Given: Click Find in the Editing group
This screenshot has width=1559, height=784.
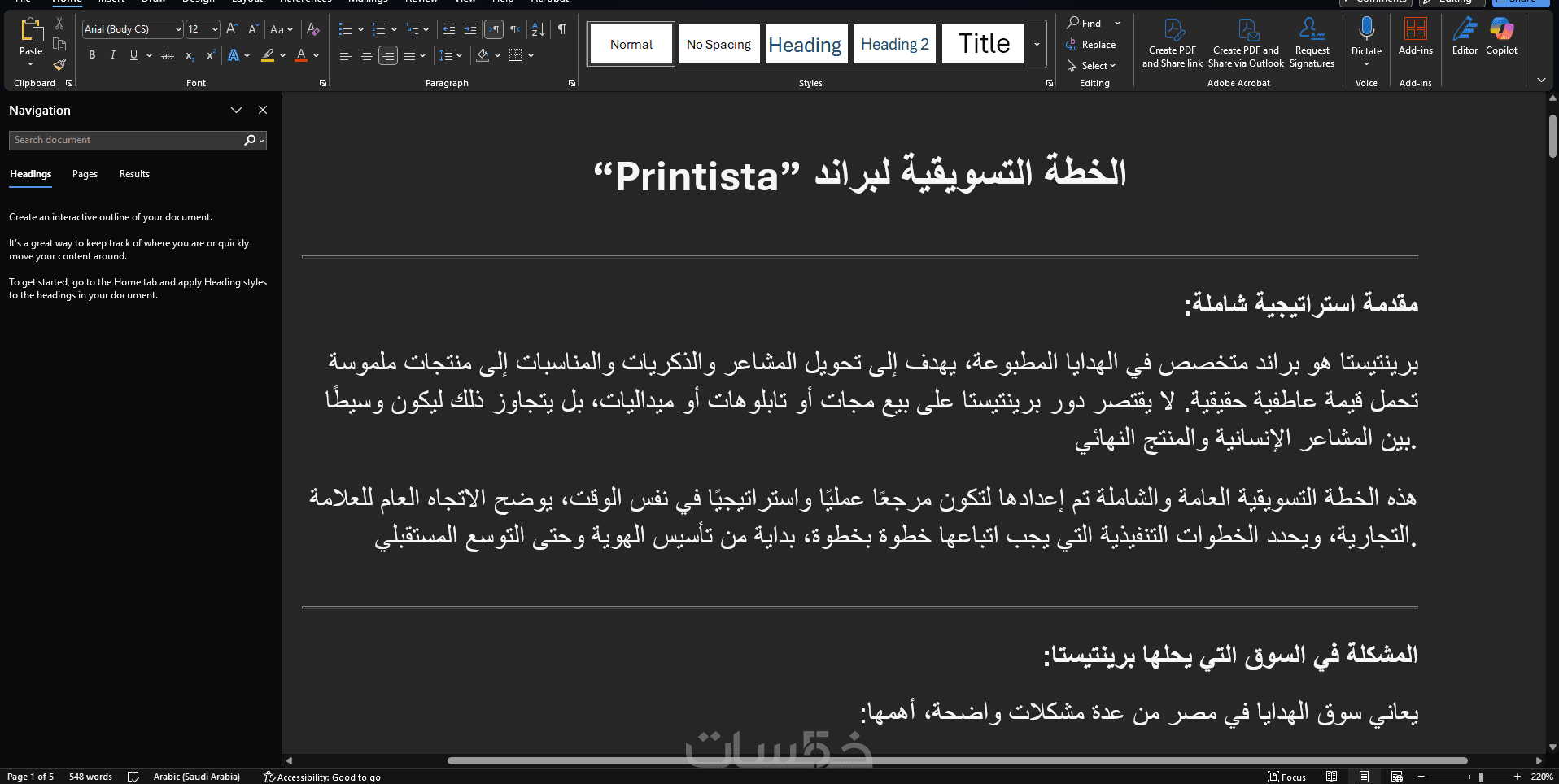Looking at the screenshot, I should 1085,24.
